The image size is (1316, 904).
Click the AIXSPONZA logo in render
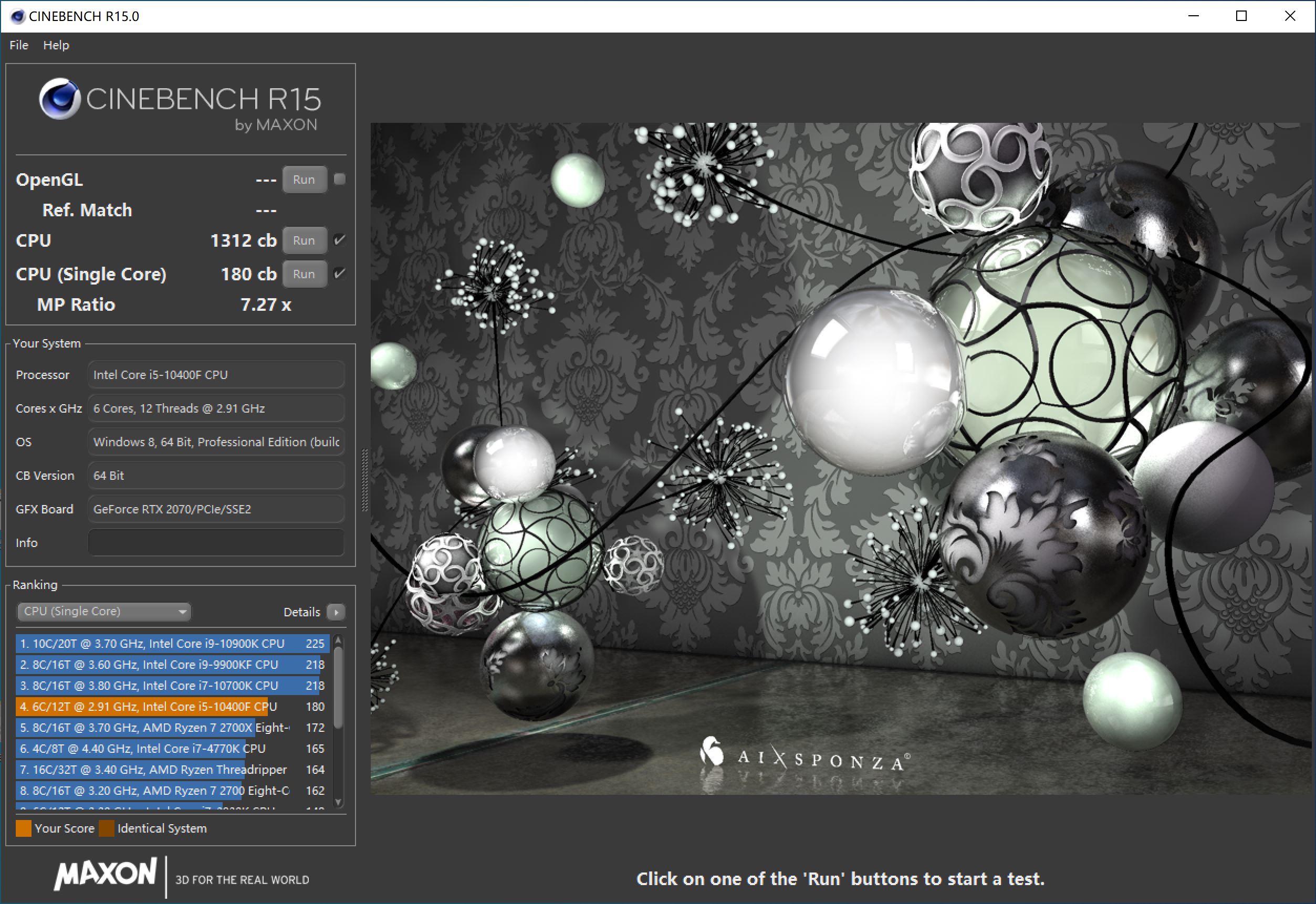click(805, 758)
